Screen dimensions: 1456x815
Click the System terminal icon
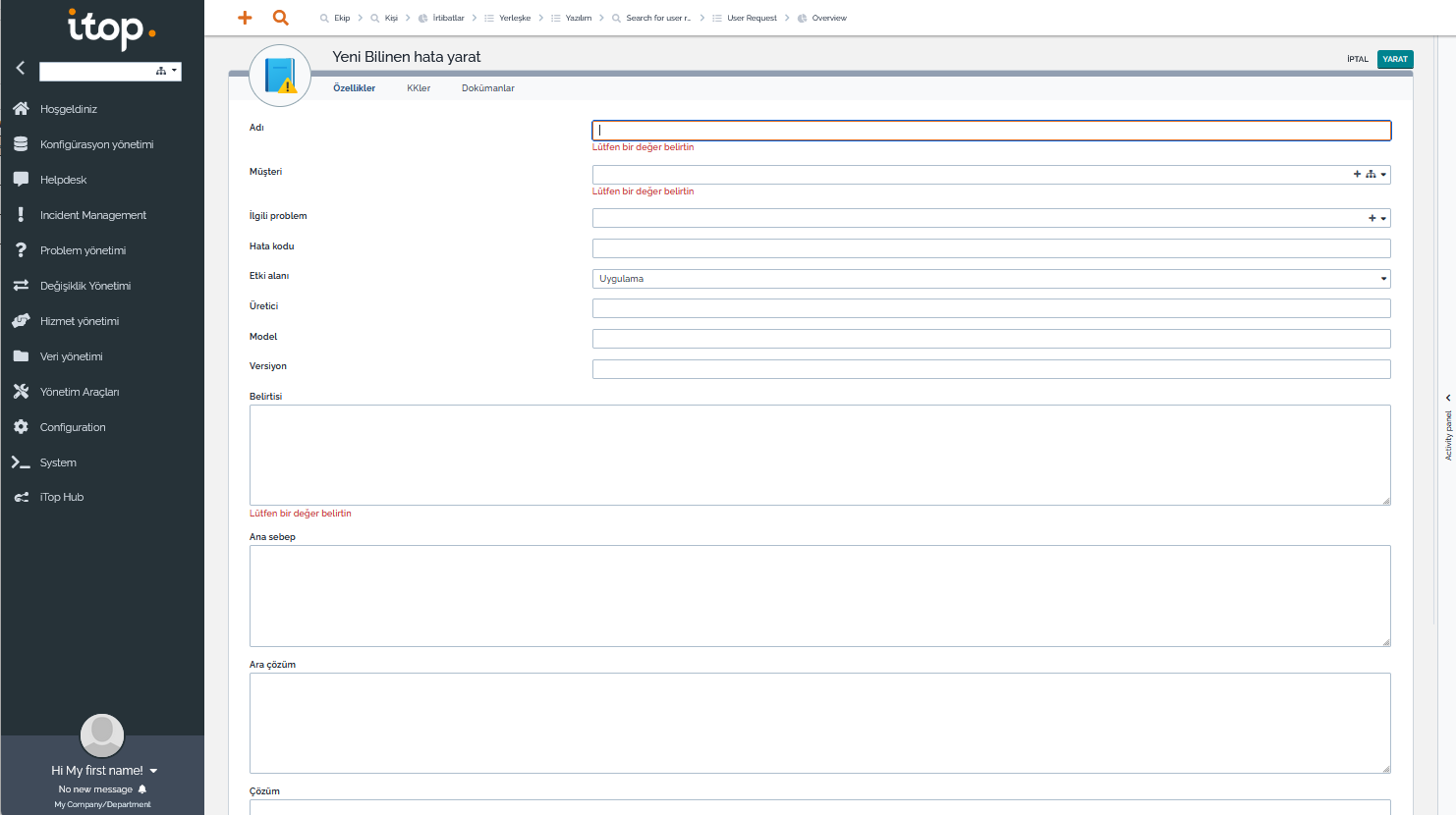point(21,462)
